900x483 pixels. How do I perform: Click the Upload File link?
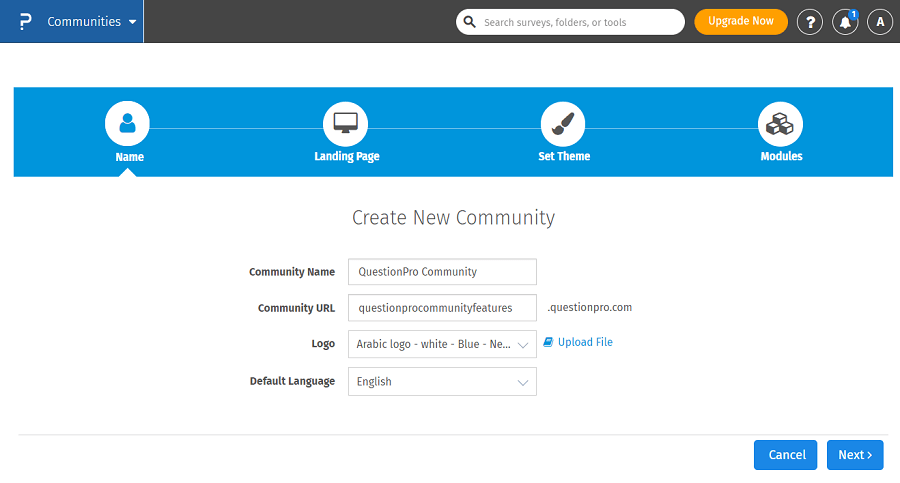[584, 342]
